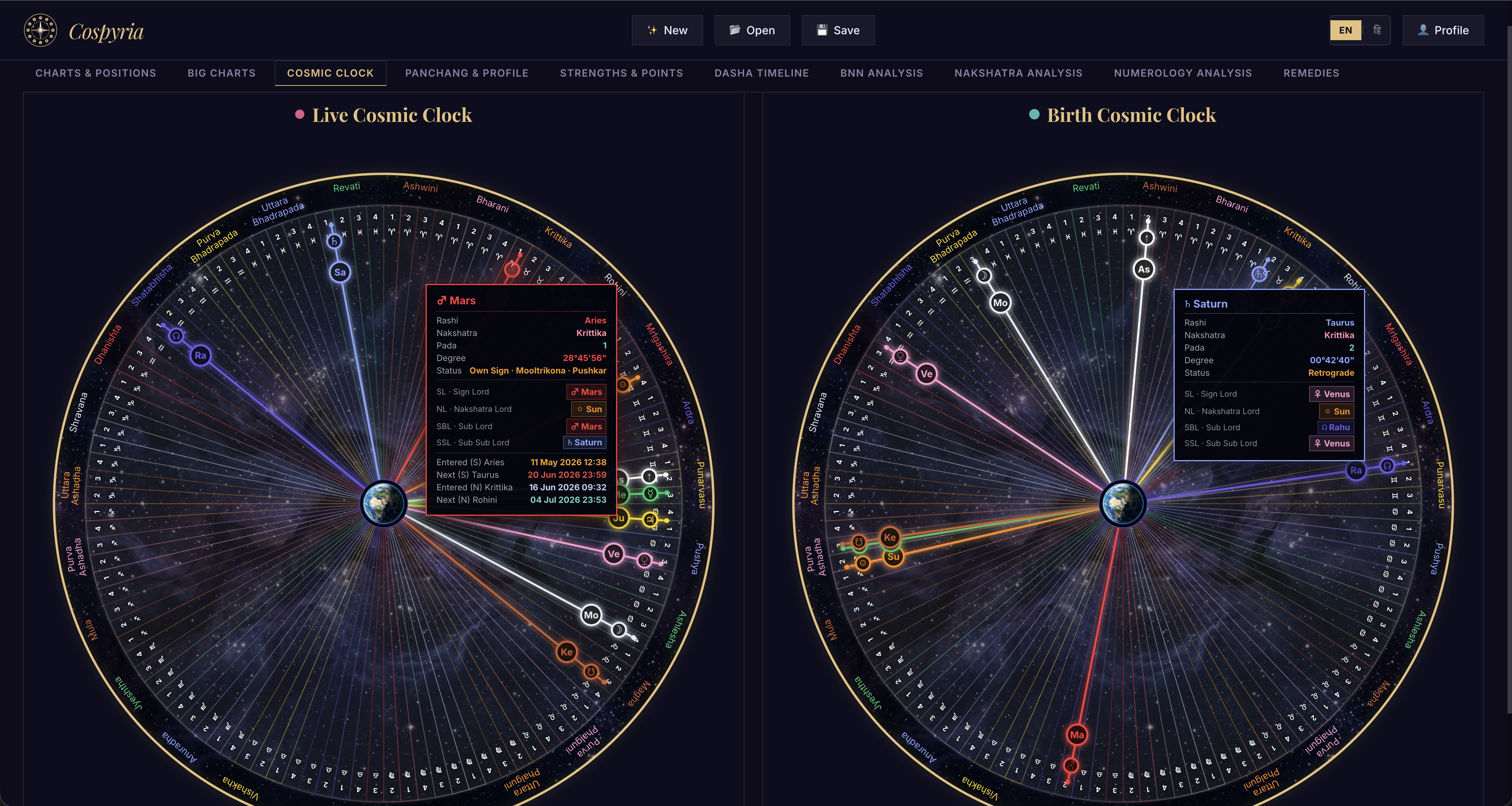
Task: Switch language to Hindi
Action: 1376,30
